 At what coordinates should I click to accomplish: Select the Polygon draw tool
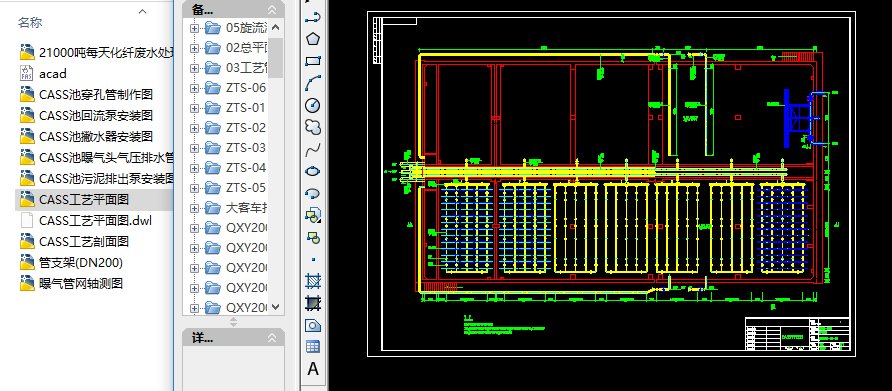(x=313, y=39)
